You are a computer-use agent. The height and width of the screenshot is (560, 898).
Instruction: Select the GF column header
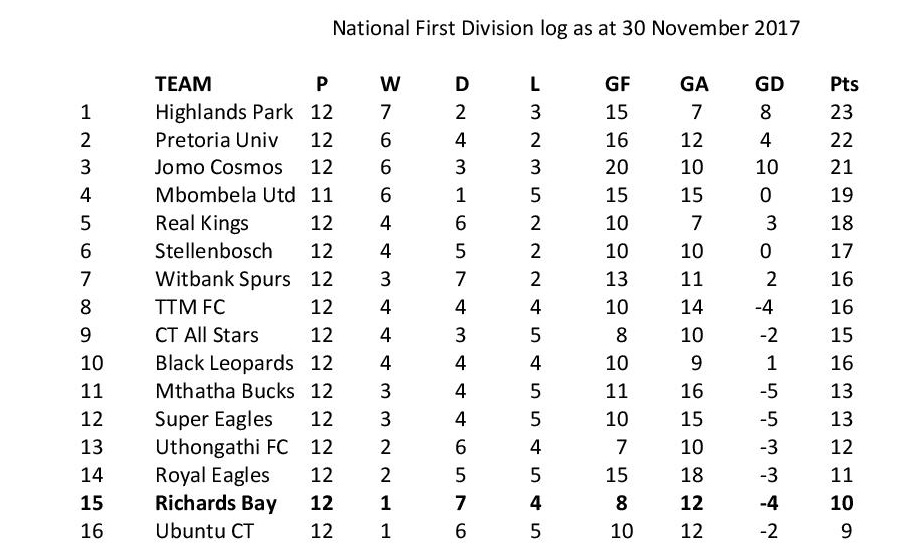pyautogui.click(x=617, y=84)
